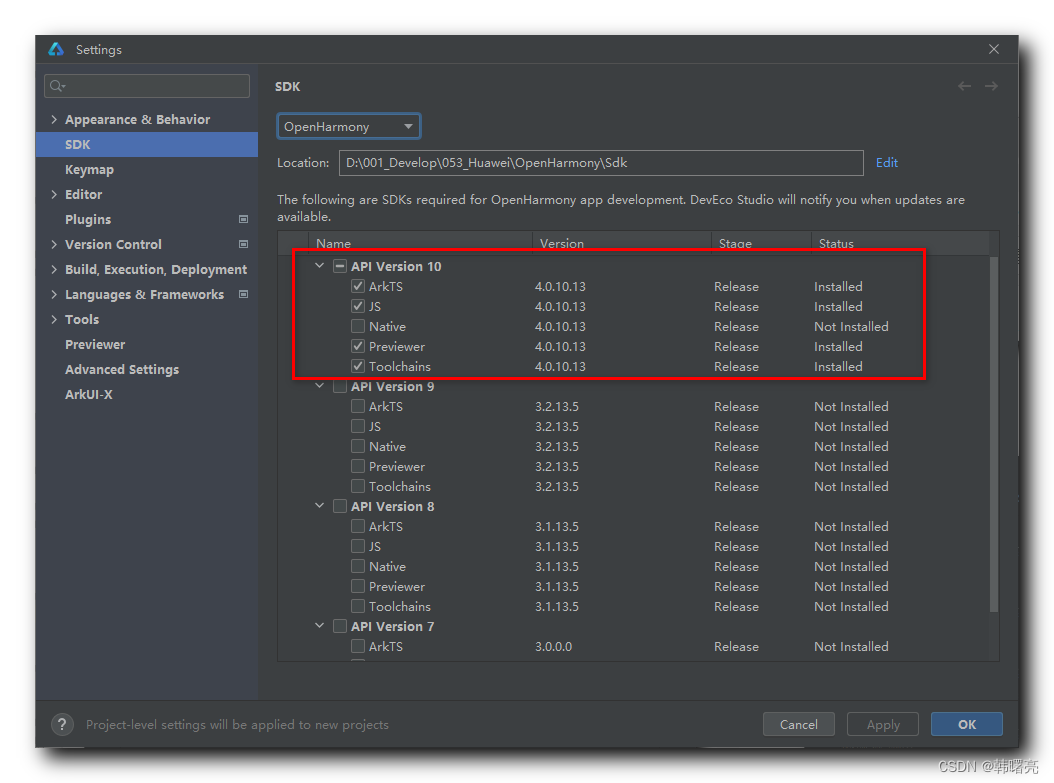Collapse the API Version 10 tree node
1054x783 pixels.
(x=320, y=266)
